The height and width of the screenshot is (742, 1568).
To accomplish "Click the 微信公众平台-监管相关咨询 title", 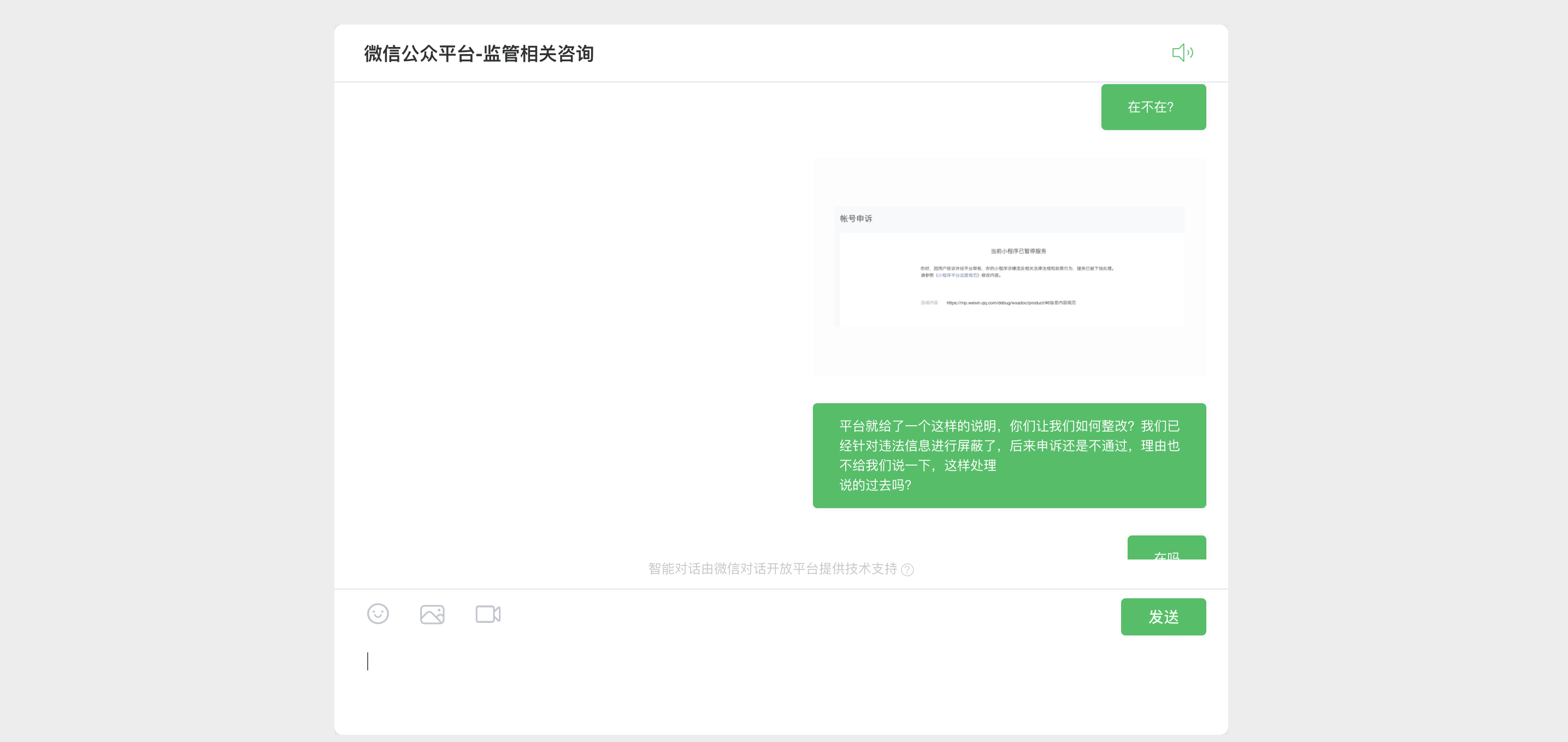I will [x=479, y=54].
